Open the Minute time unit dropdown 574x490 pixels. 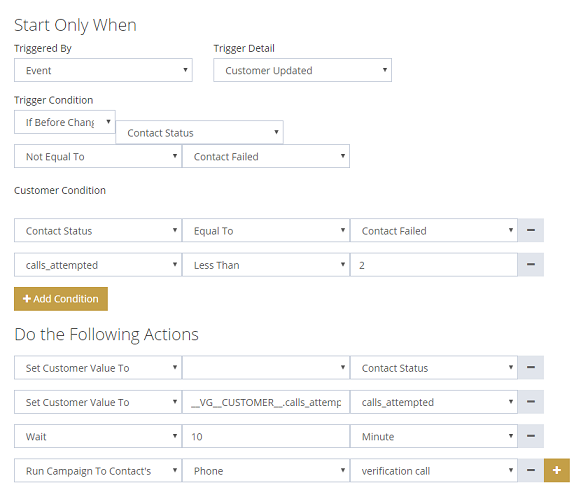[434, 436]
